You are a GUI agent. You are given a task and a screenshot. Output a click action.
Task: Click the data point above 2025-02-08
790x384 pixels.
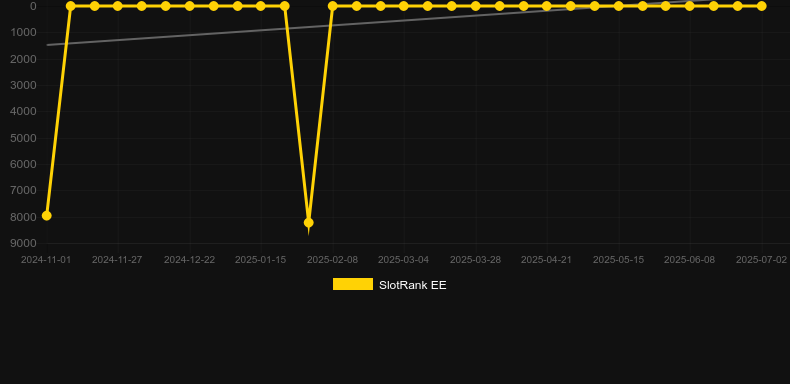(x=333, y=6)
